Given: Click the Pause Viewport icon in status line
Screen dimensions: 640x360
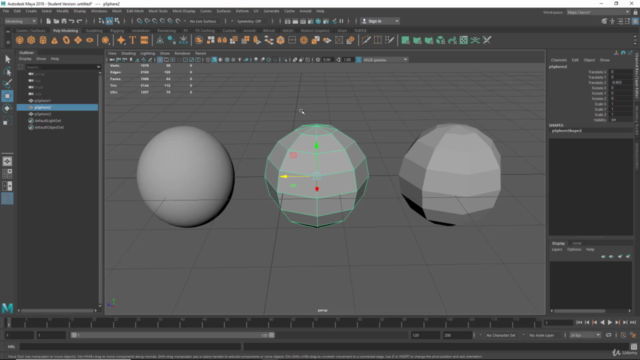Looking at the screenshot, I should pyautogui.click(x=342, y=21).
